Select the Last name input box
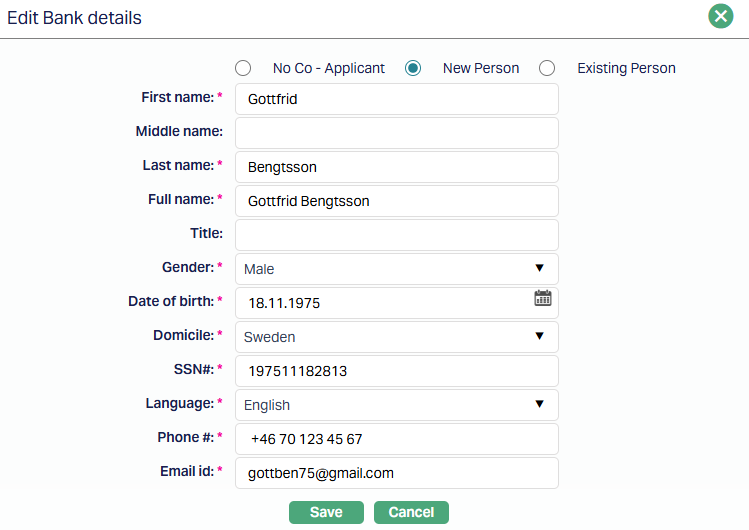The width and height of the screenshot is (749, 530). pos(396,167)
